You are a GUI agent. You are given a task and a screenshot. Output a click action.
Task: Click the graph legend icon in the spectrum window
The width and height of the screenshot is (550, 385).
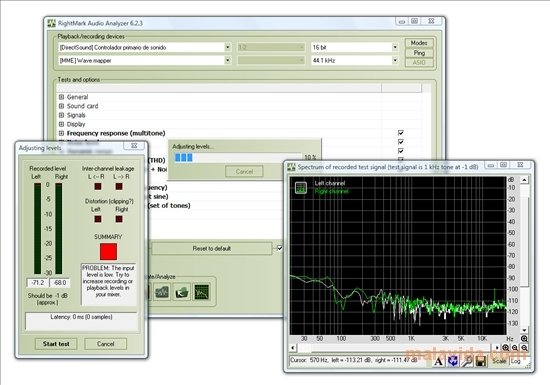[x=301, y=188]
